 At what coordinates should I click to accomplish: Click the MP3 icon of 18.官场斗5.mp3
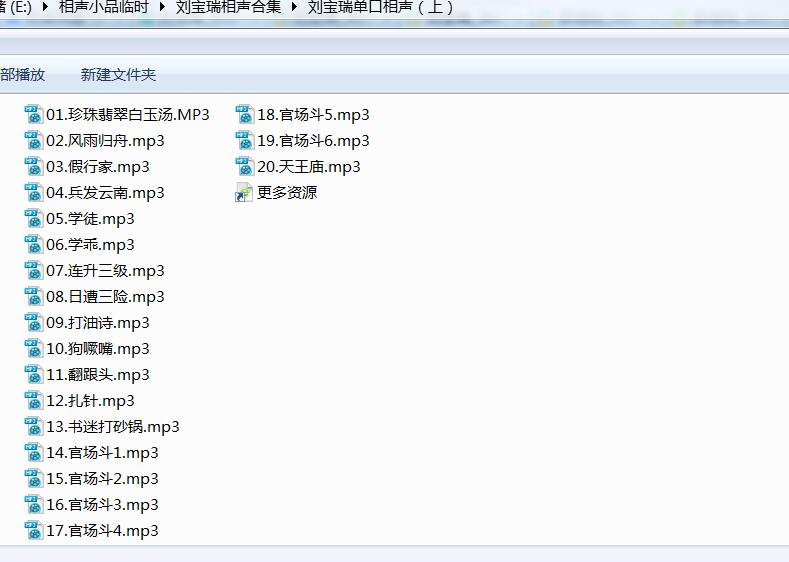245,114
